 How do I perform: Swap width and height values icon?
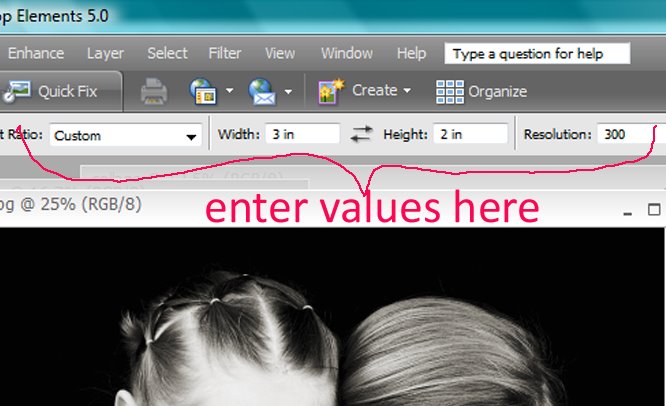point(361,134)
